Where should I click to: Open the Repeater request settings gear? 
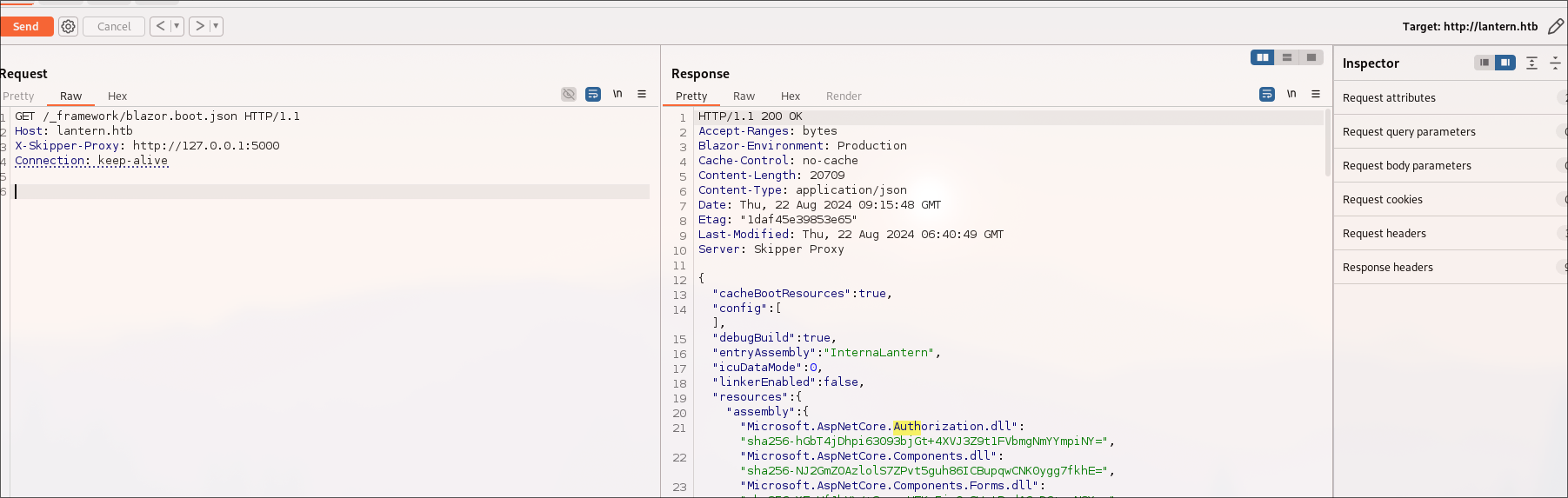tap(68, 27)
